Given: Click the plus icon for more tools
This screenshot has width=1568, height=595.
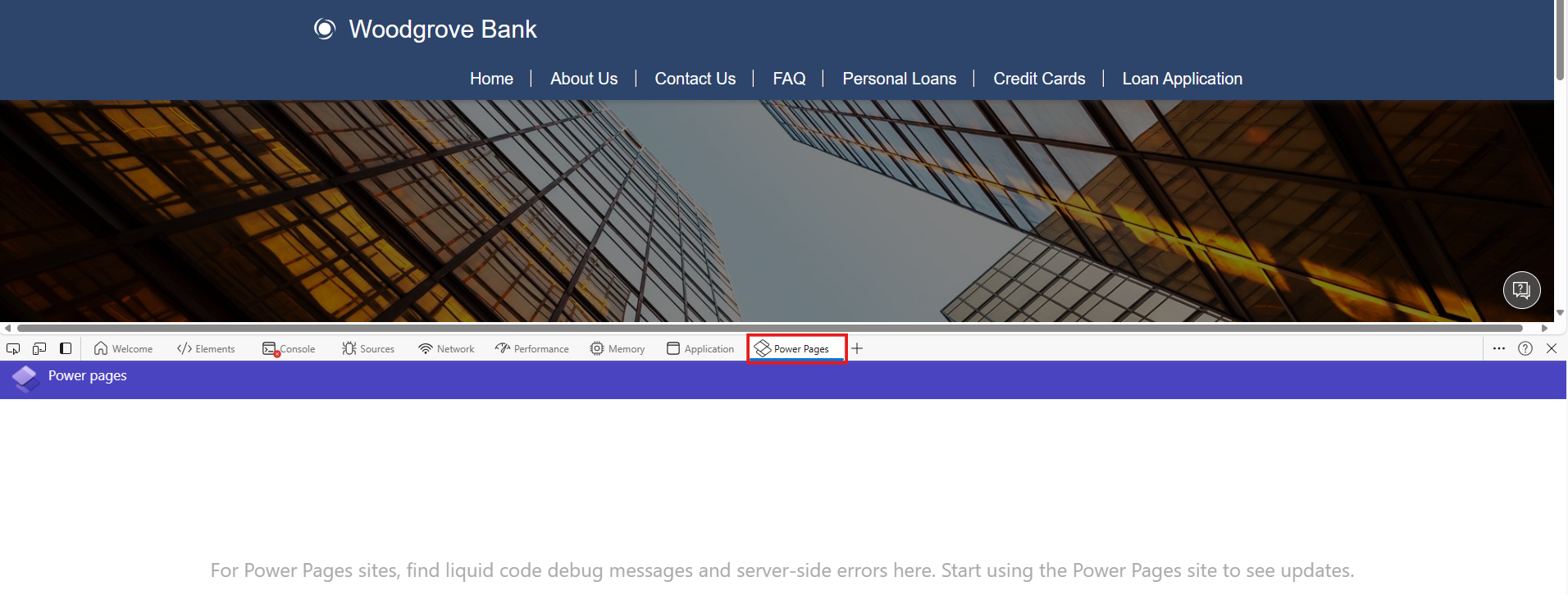Looking at the screenshot, I should [x=857, y=348].
